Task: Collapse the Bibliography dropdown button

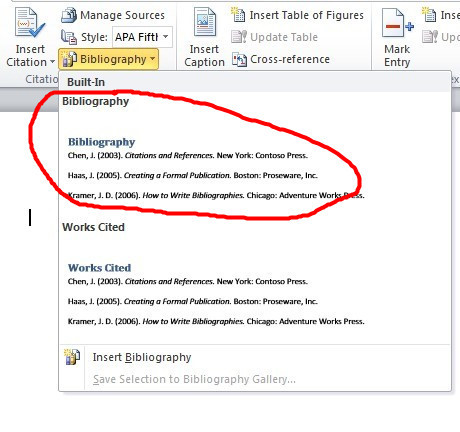Action: point(108,59)
